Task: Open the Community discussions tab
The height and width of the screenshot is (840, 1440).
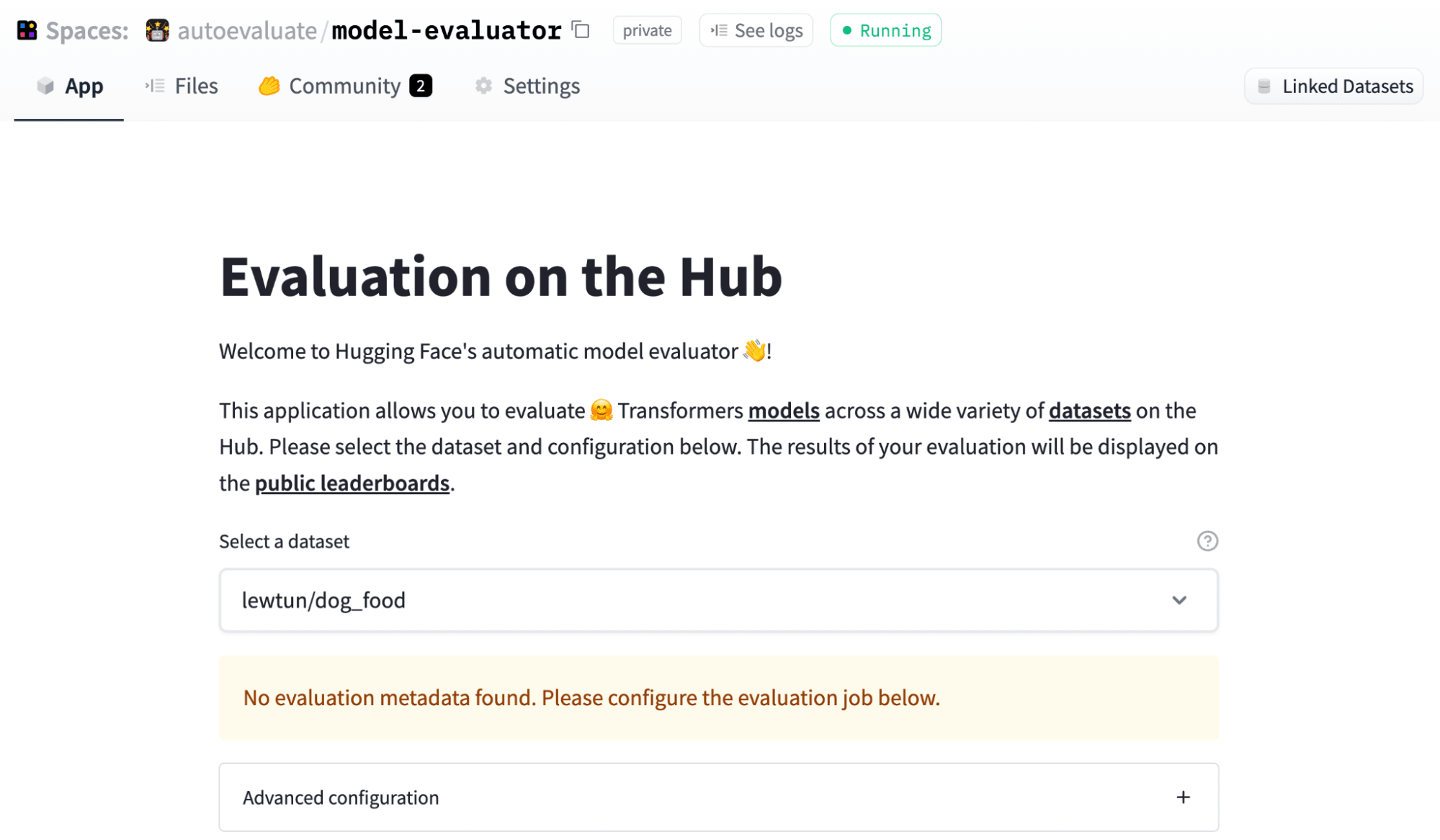Action: point(344,86)
